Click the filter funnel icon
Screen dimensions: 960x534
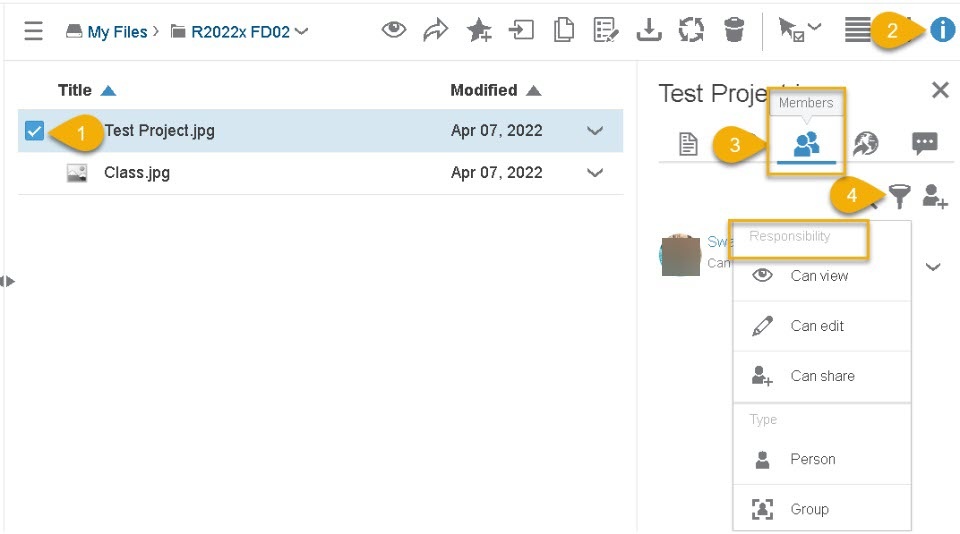(900, 198)
